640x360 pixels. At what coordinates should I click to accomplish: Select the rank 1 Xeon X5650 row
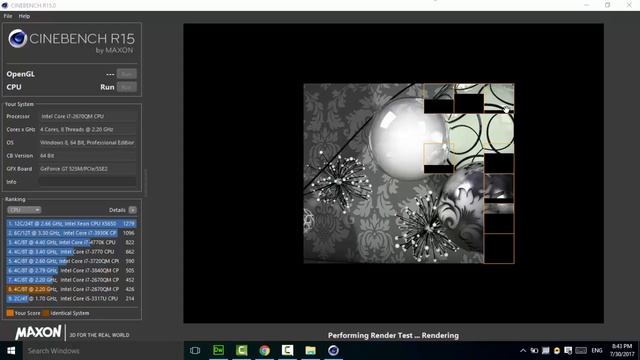click(x=71, y=224)
